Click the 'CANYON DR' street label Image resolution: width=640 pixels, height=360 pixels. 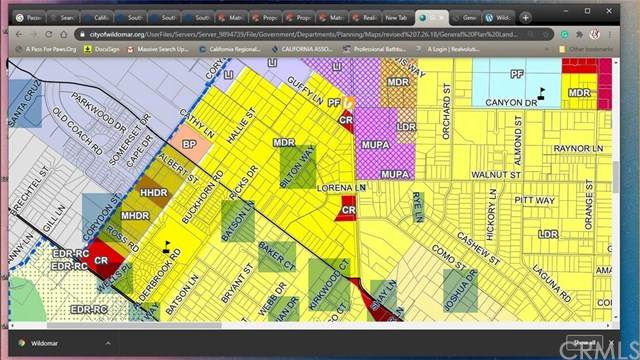click(x=511, y=103)
